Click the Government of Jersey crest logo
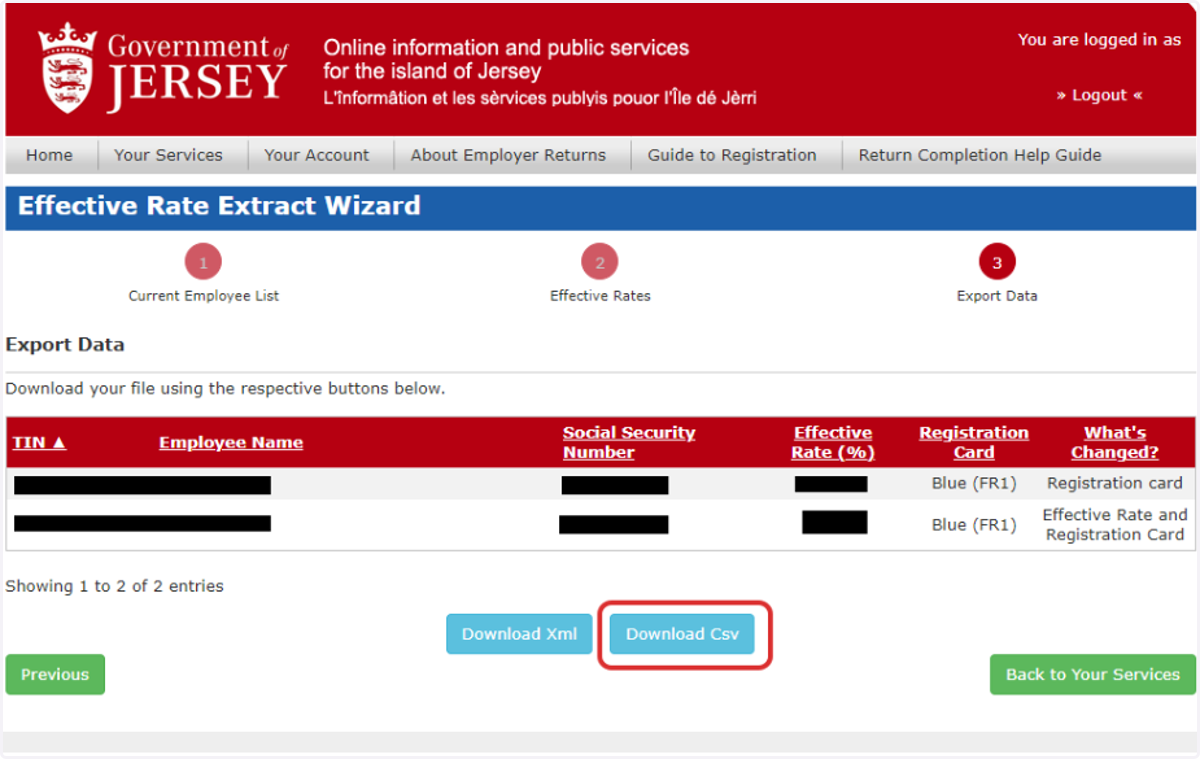 pos(68,69)
